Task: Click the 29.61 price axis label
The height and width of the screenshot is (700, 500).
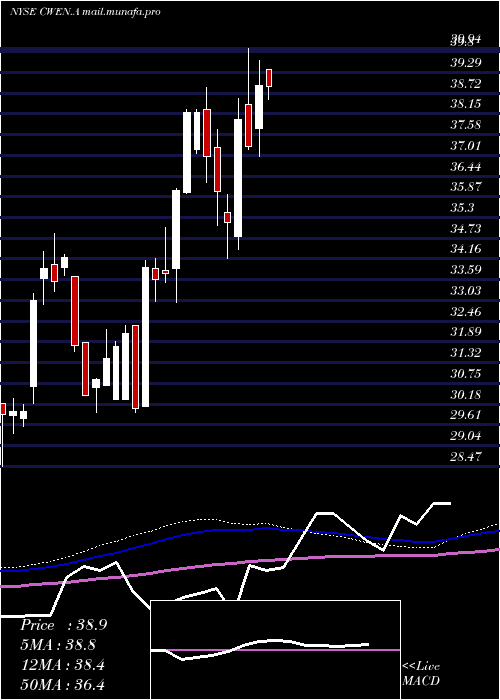Action: click(466, 415)
